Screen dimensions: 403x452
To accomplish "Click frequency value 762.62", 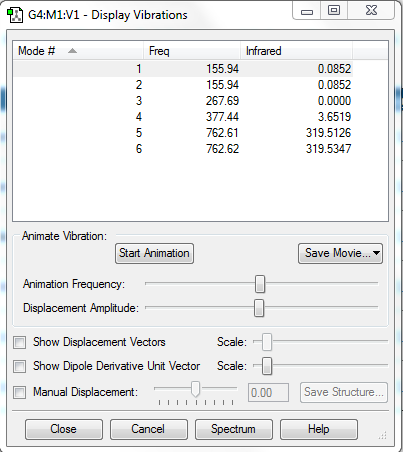I will click(222, 149).
